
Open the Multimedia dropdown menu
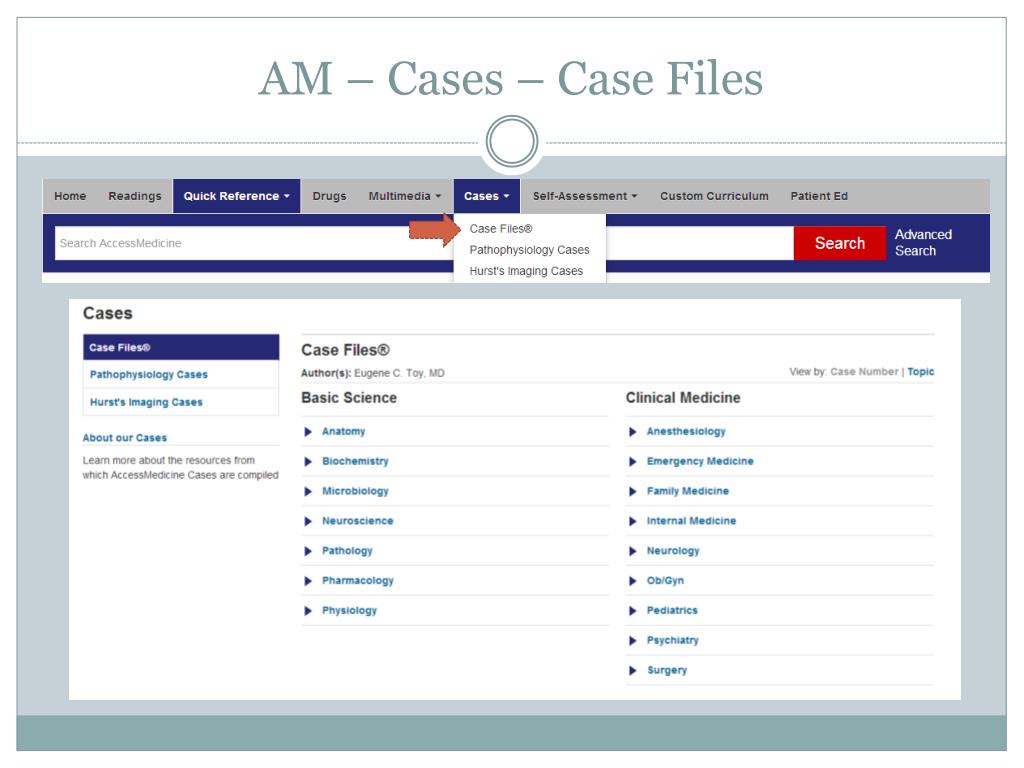405,196
